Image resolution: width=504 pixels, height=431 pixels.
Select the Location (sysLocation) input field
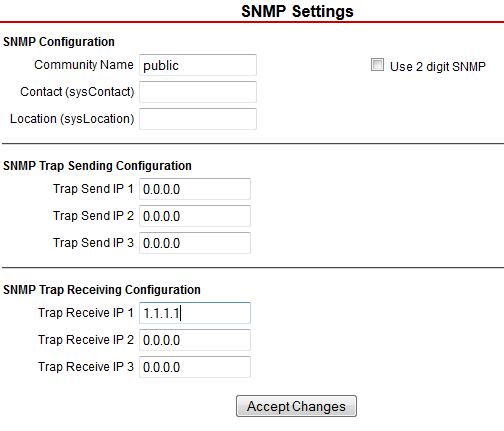(198, 119)
